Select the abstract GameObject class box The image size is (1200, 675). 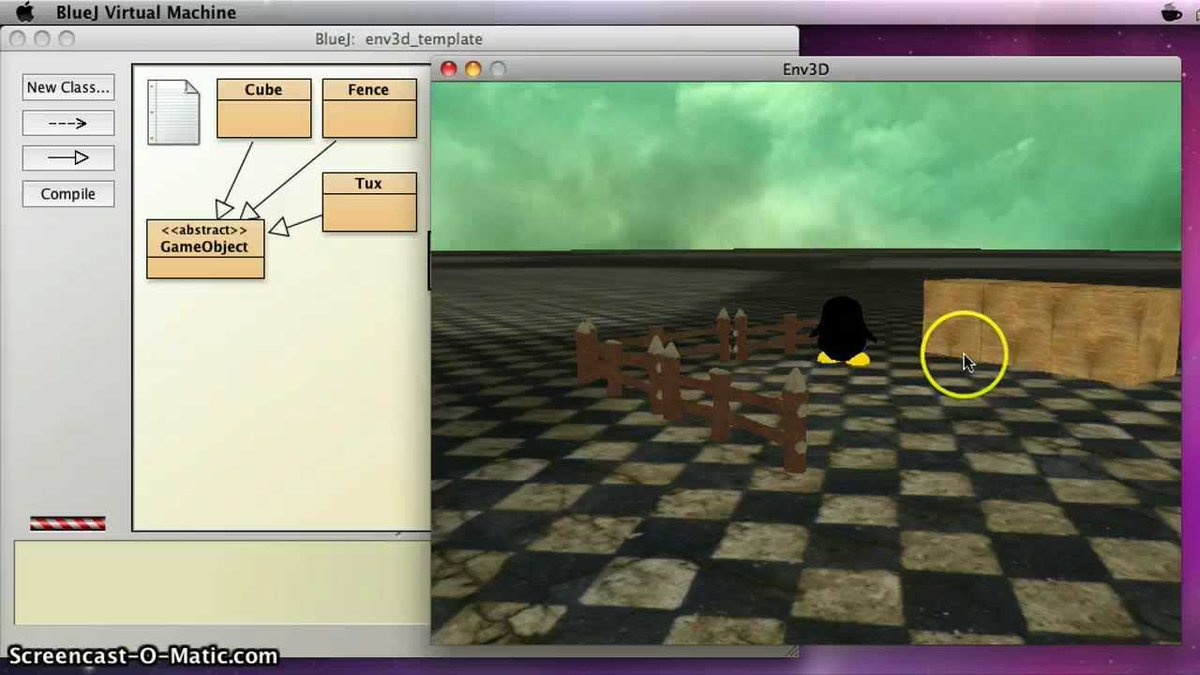pyautogui.click(x=205, y=245)
